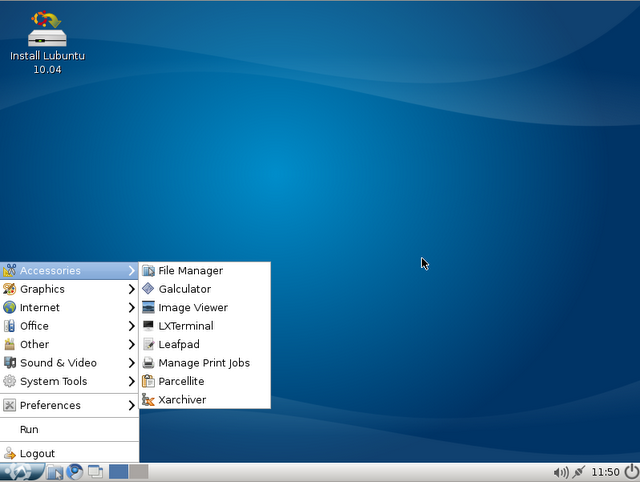The image size is (640, 482).
Task: Click the Image Viewer icon
Action: click(149, 307)
